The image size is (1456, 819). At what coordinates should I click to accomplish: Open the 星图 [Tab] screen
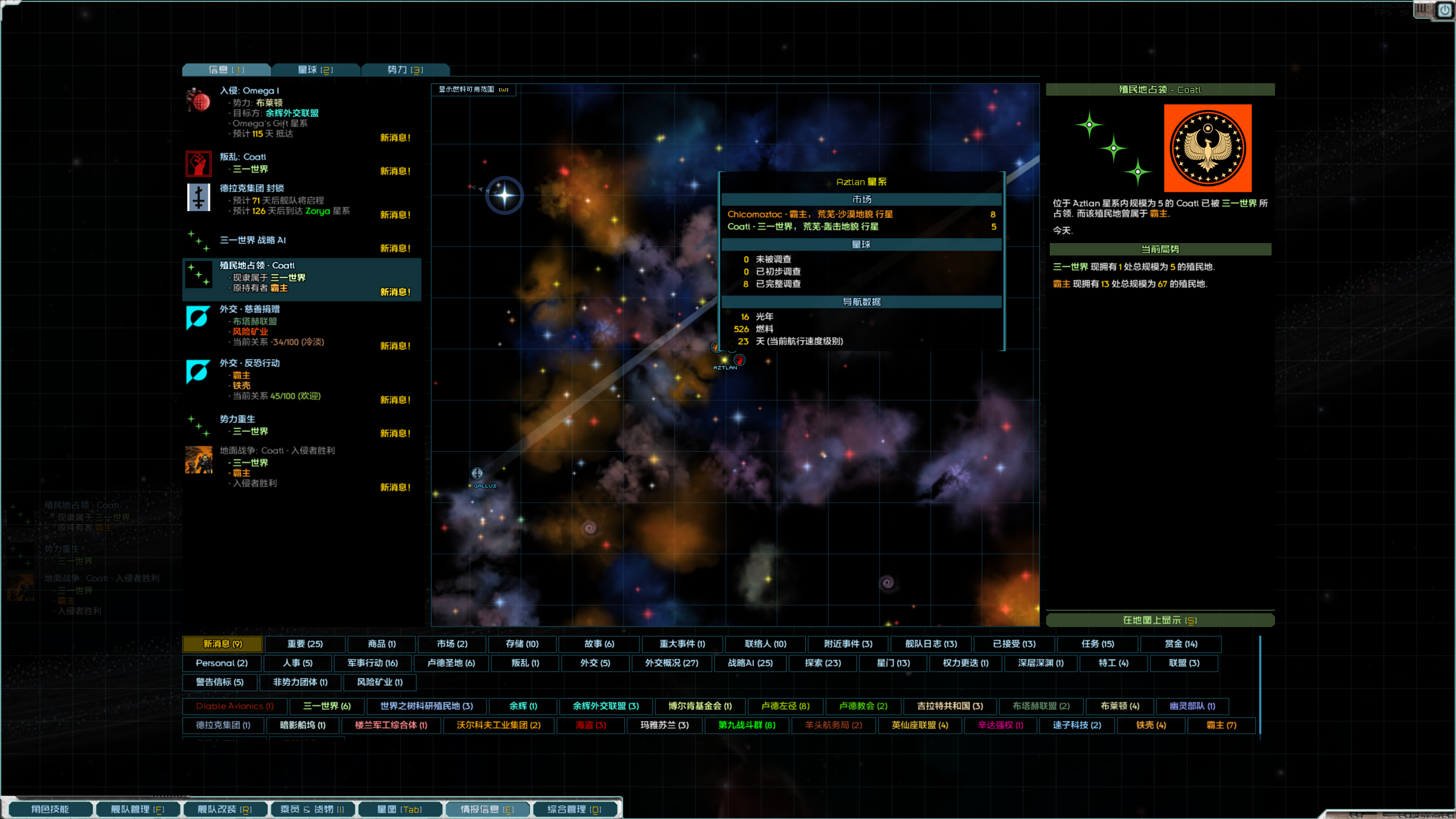click(x=399, y=809)
